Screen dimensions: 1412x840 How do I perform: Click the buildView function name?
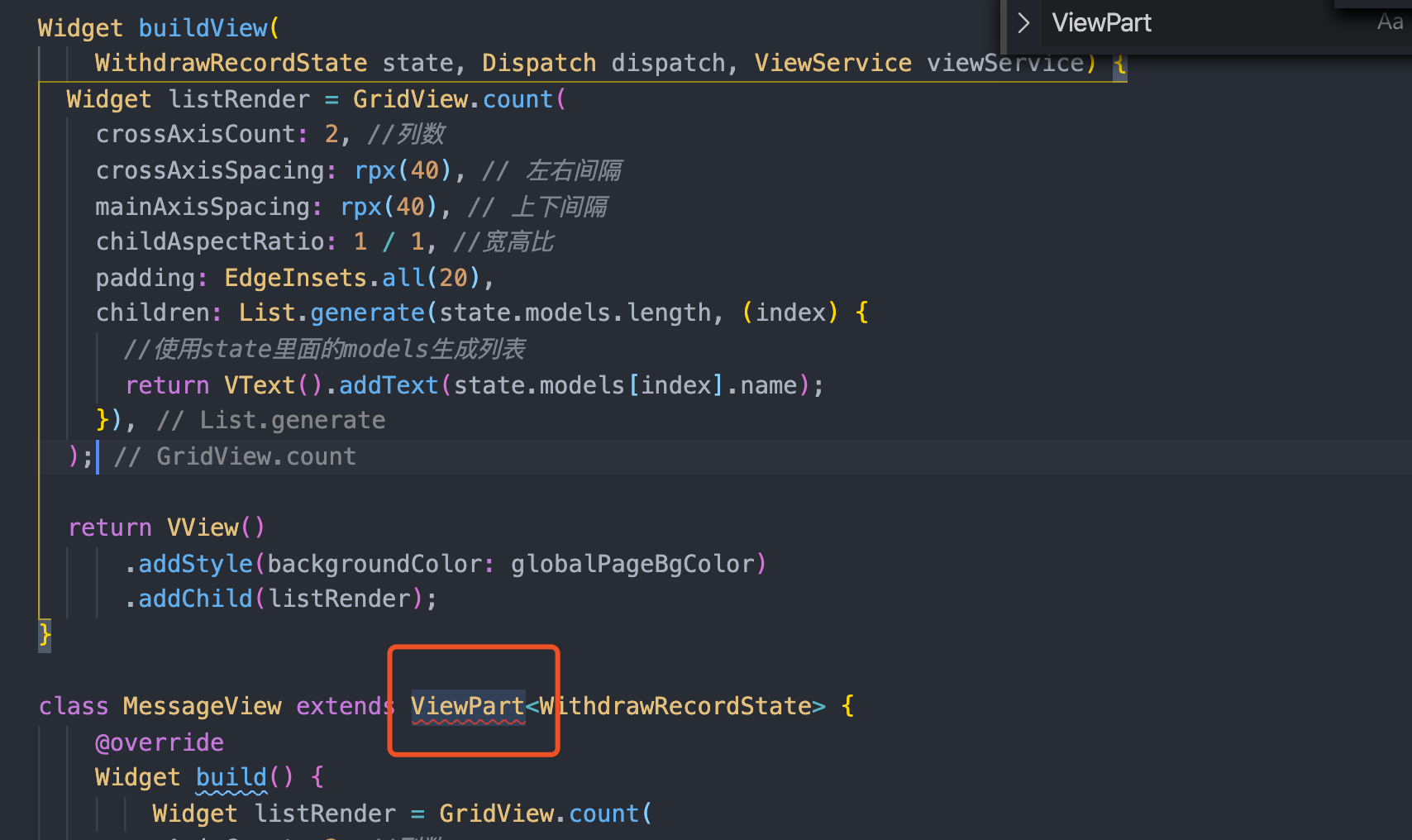pyautogui.click(x=203, y=28)
